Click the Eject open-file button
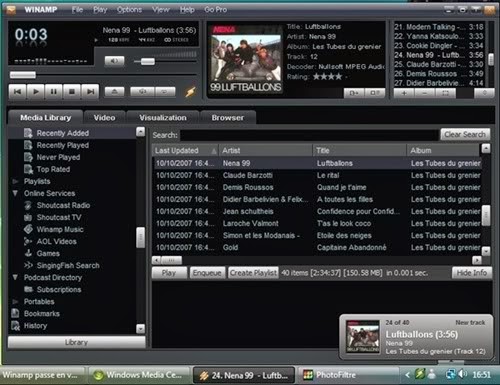Screen dimensions: 500x385 click(x=114, y=91)
